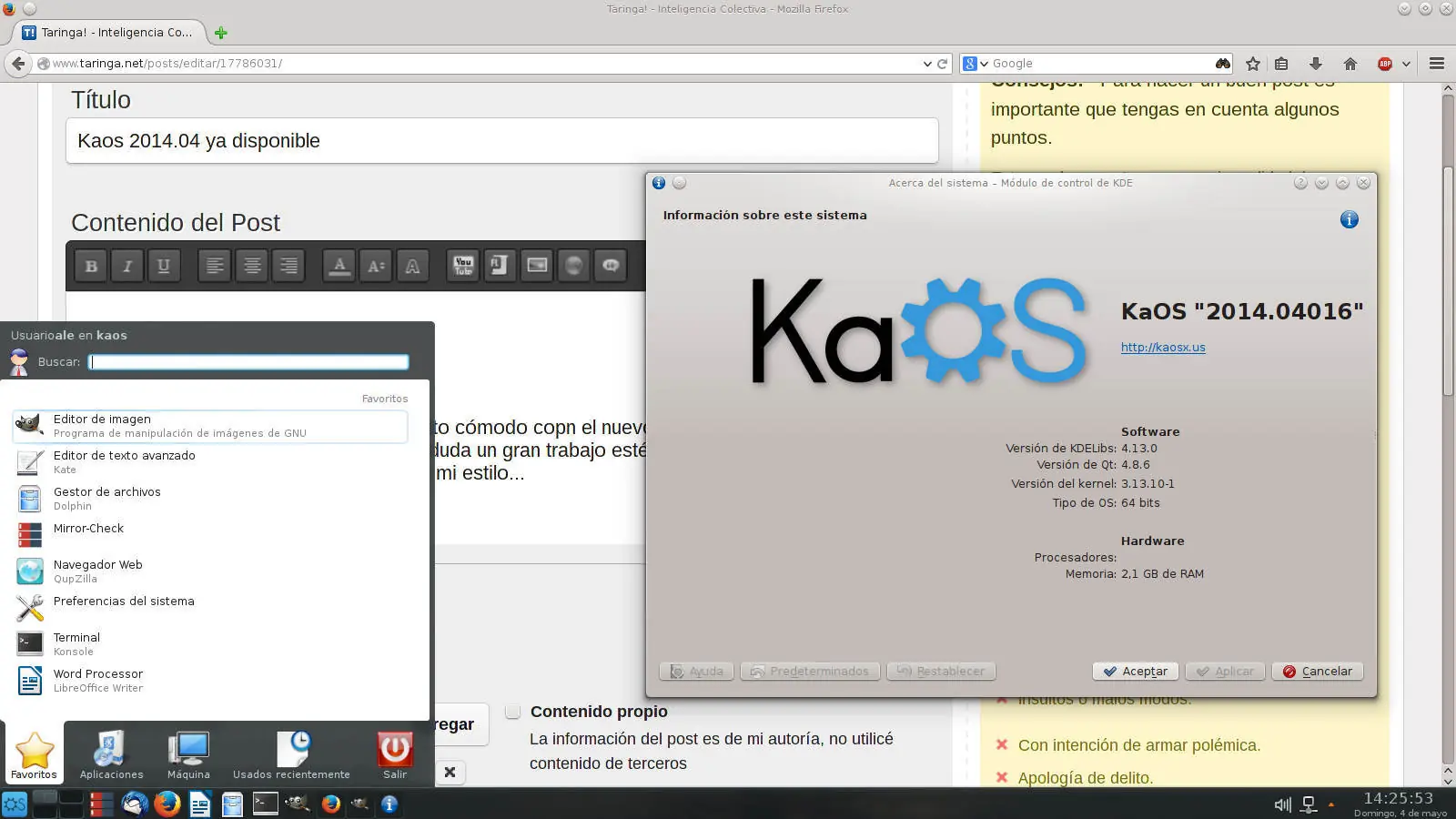Go to the Firefox home page
The image size is (1456, 819).
[x=1350, y=64]
